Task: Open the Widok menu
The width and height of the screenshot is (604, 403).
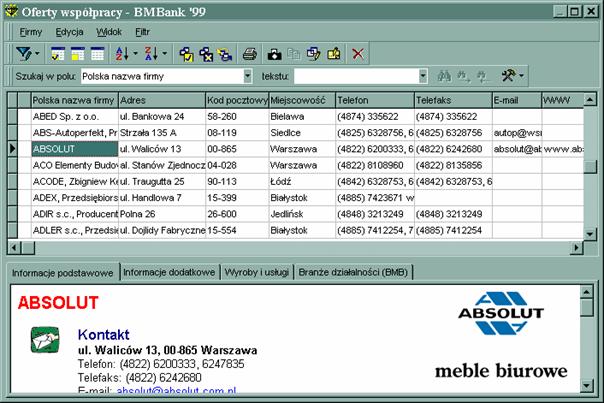Action: pyautogui.click(x=109, y=32)
